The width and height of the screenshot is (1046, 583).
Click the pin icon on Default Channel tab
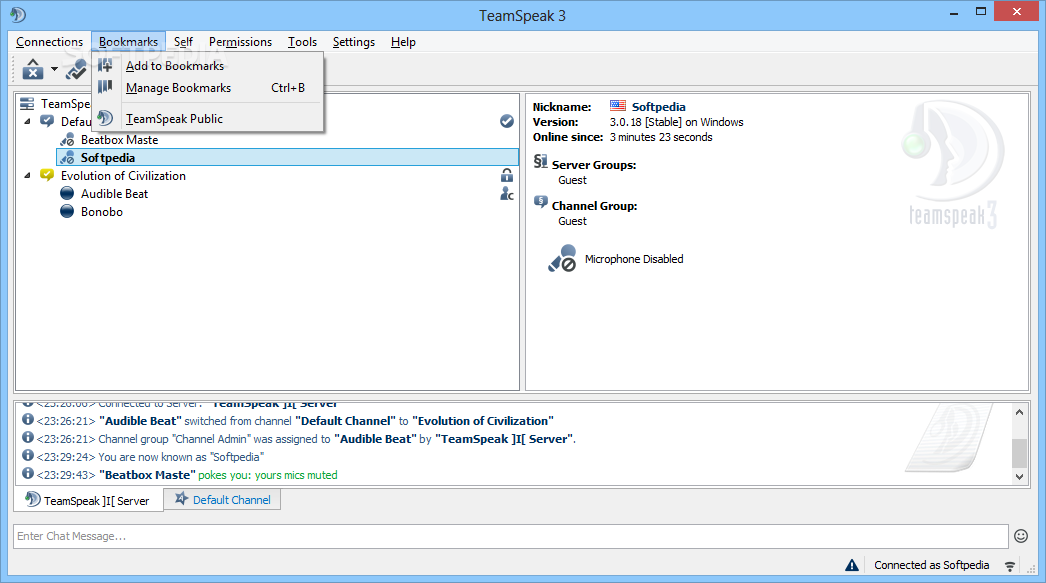(181, 498)
